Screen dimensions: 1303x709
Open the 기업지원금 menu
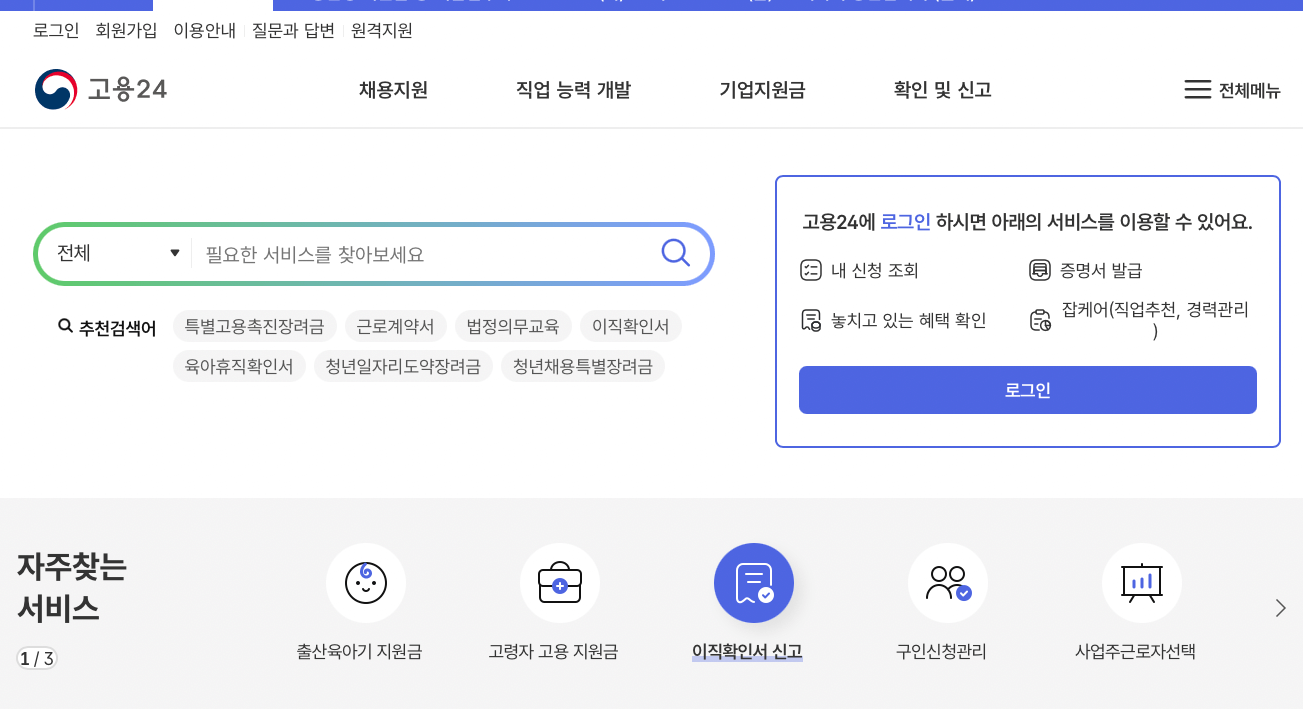(x=761, y=89)
